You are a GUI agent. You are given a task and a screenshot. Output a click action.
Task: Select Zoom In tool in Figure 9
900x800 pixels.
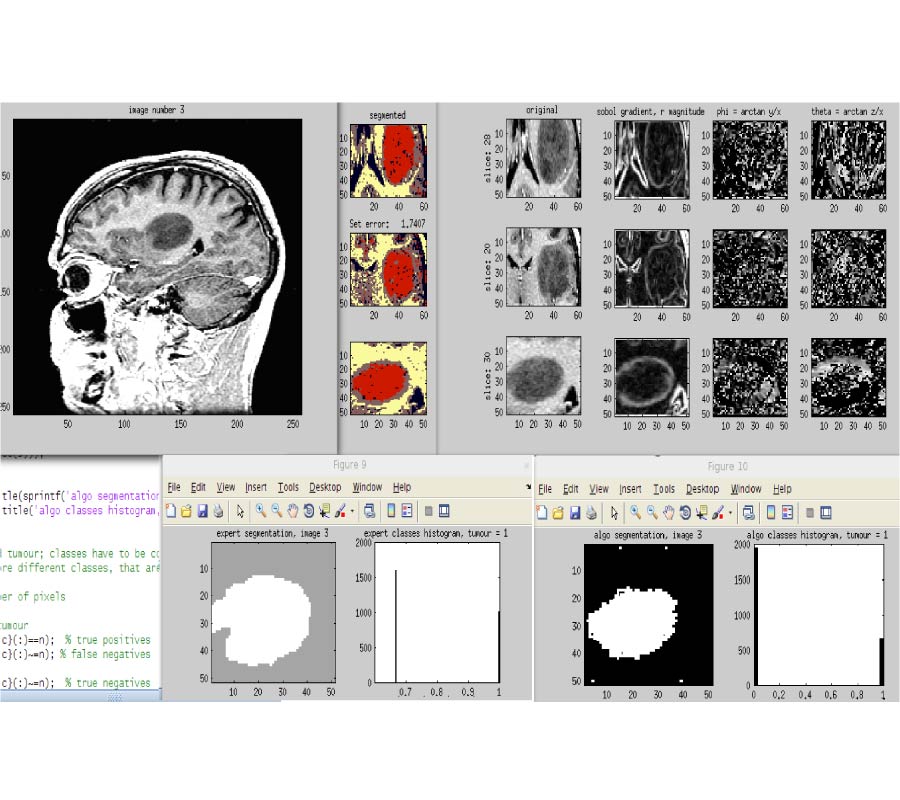coord(260,511)
